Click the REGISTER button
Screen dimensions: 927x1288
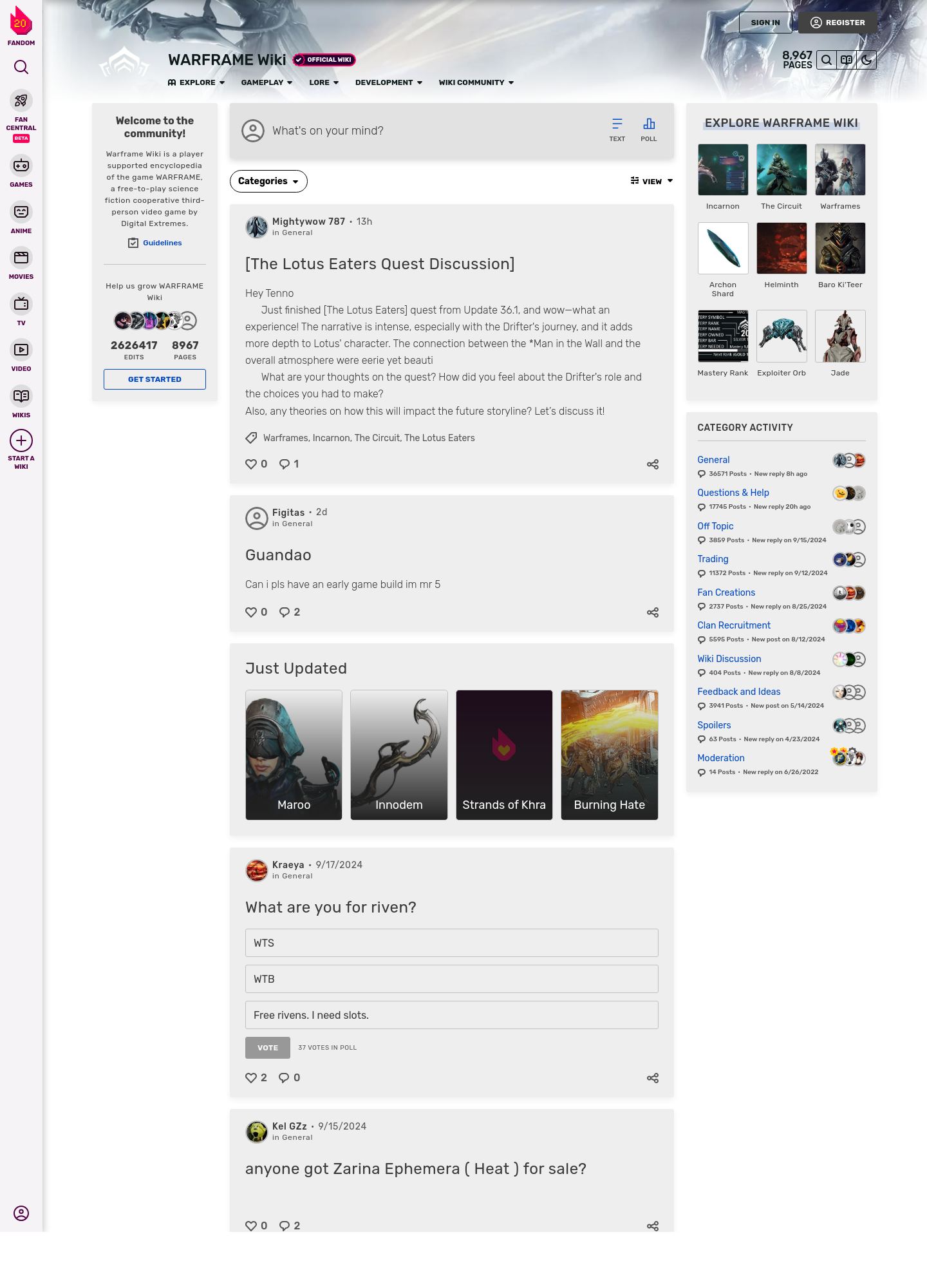[838, 23]
